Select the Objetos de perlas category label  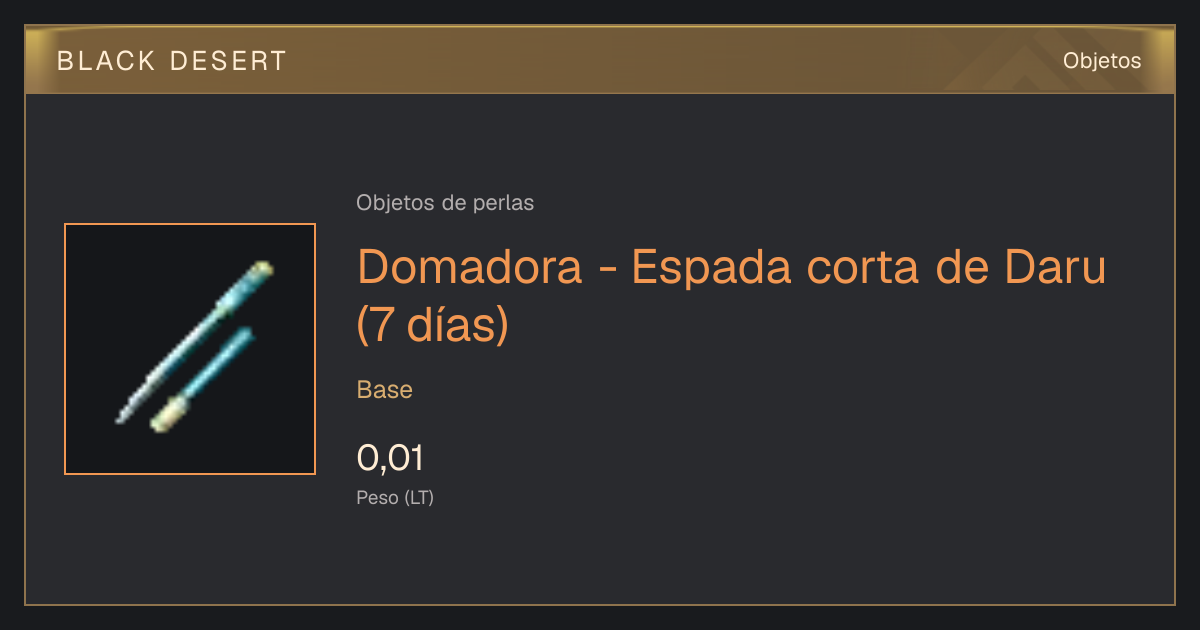pyautogui.click(x=445, y=203)
